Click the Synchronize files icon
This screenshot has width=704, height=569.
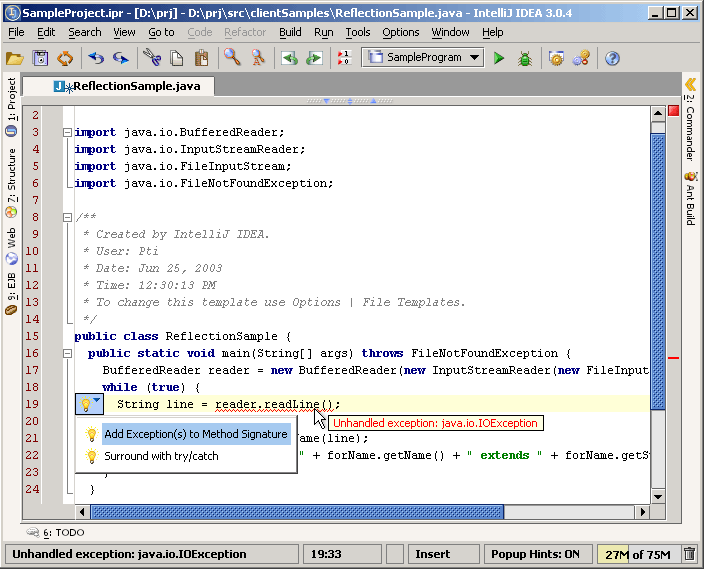click(65, 58)
